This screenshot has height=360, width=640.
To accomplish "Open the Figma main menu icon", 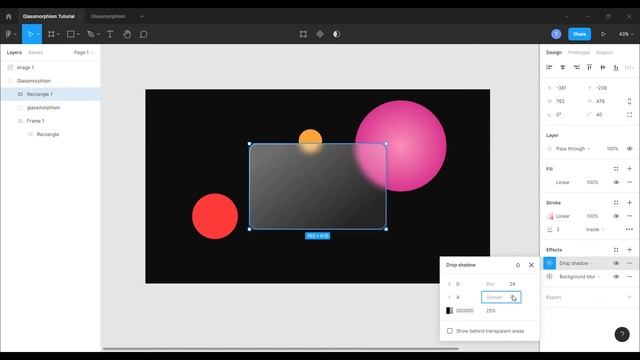I will pyautogui.click(x=9, y=34).
